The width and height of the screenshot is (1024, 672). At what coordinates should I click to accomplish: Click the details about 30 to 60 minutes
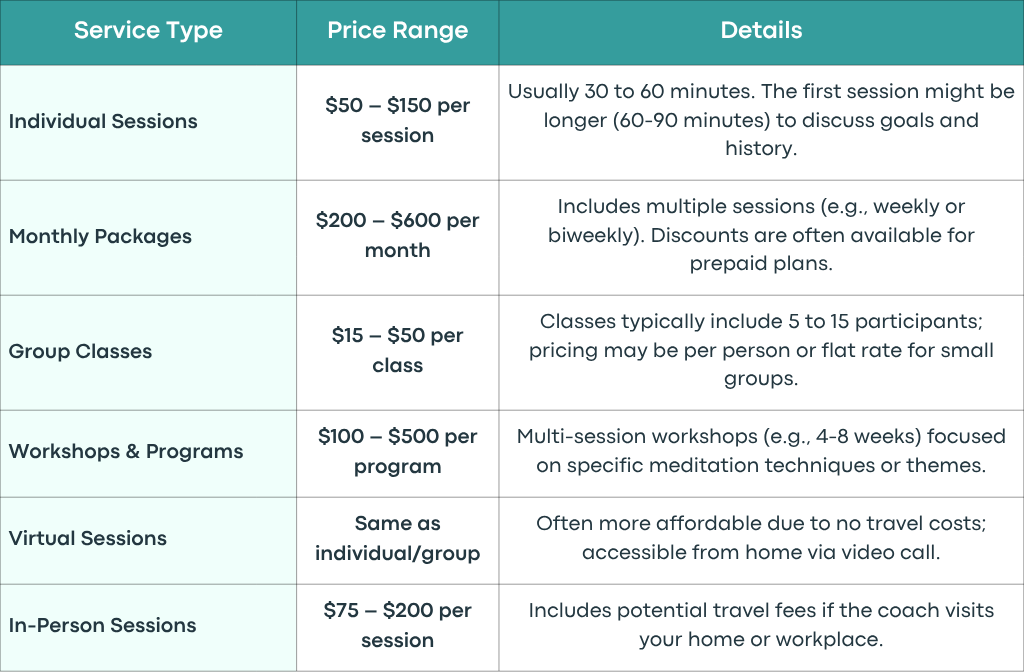[761, 120]
